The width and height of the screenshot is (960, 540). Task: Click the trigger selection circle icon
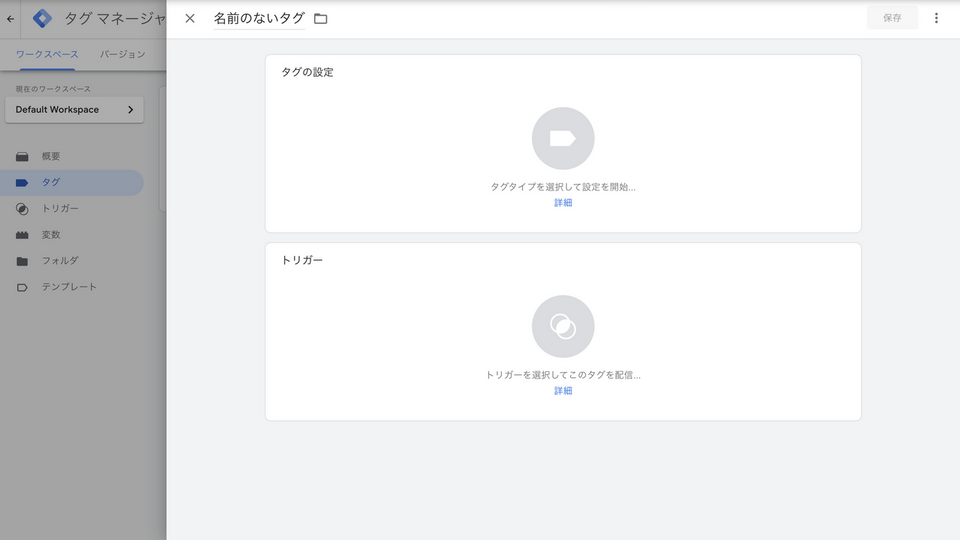(563, 326)
